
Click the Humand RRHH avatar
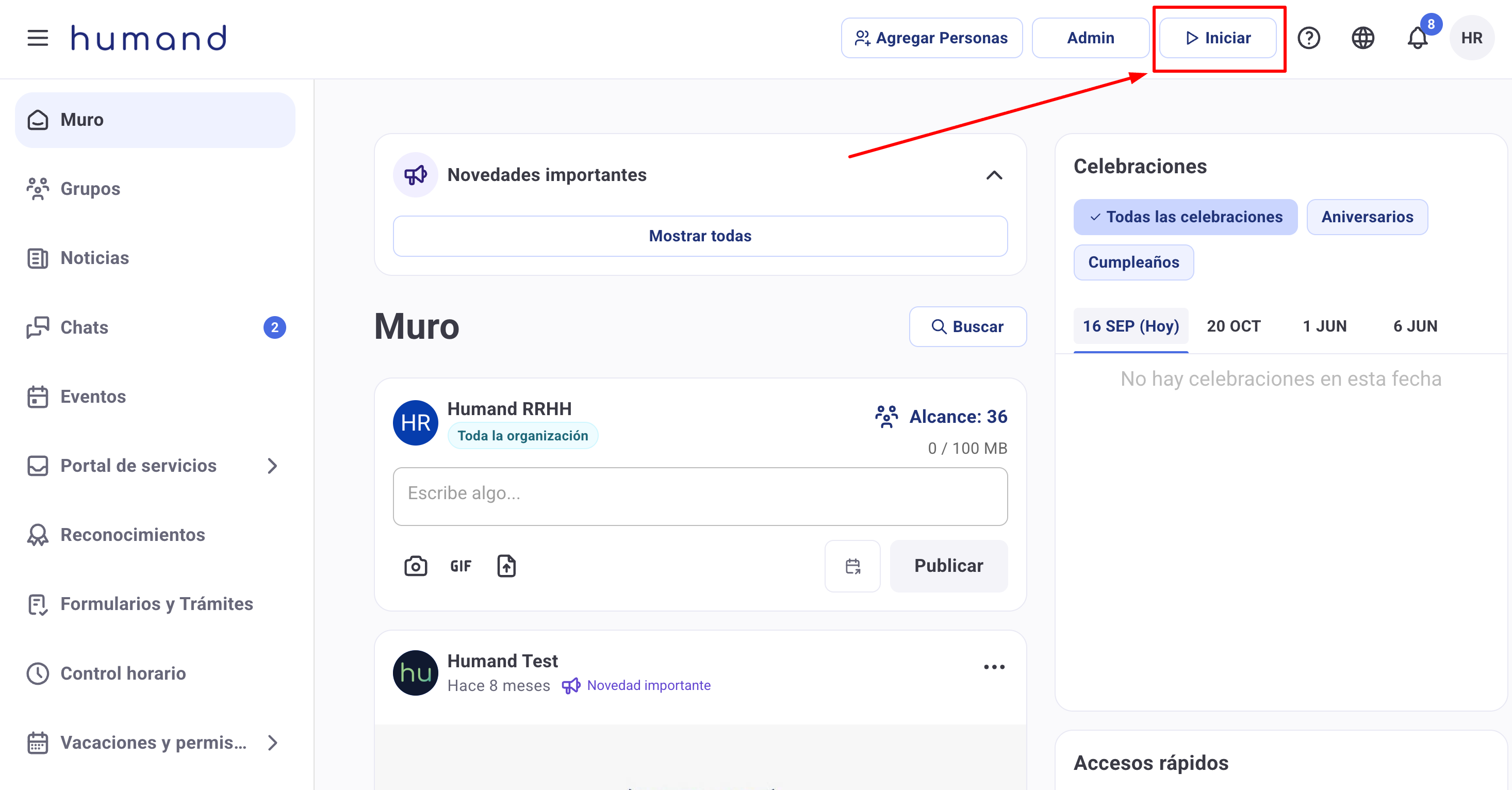[415, 422]
